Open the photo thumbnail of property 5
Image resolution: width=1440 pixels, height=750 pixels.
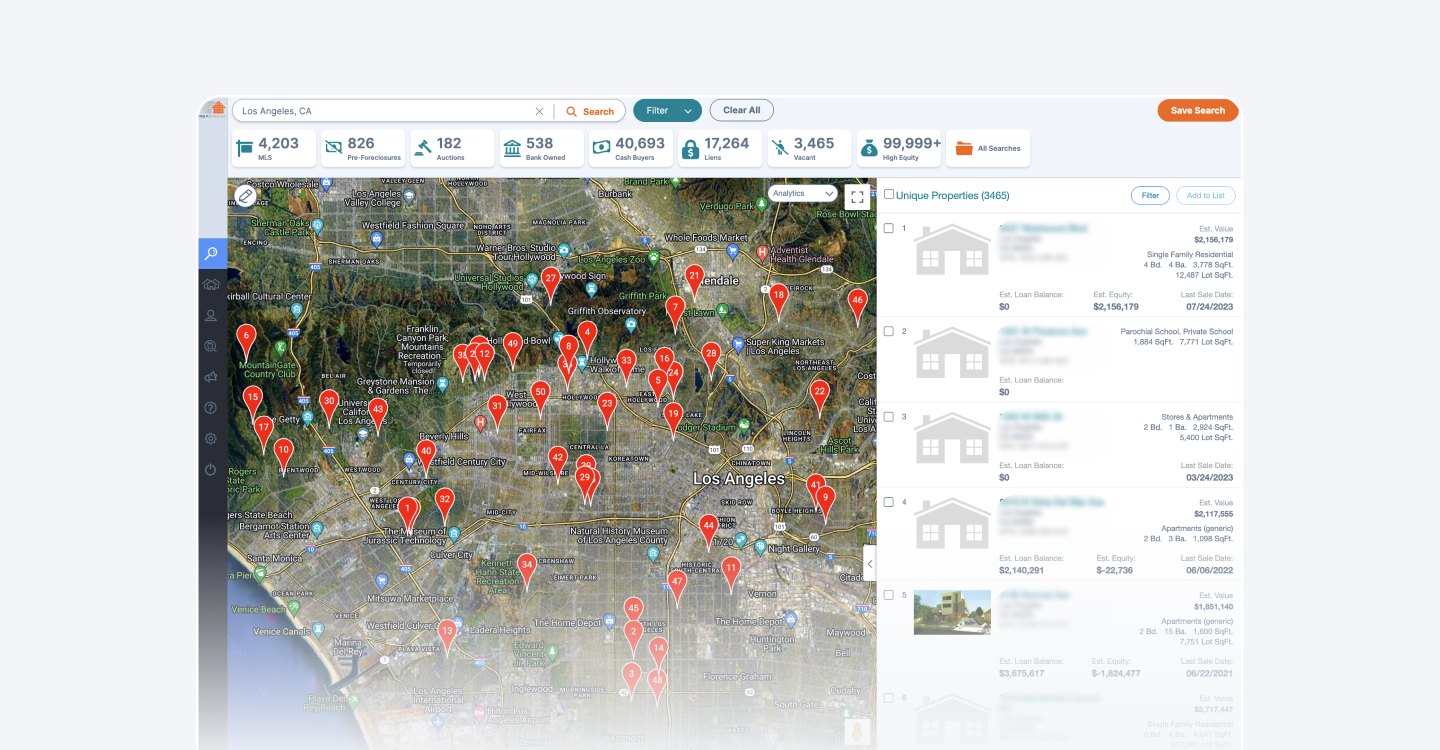951,612
